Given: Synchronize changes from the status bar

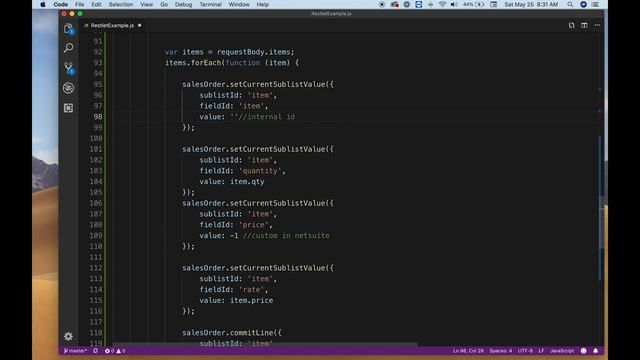Looking at the screenshot, I should coord(96,351).
